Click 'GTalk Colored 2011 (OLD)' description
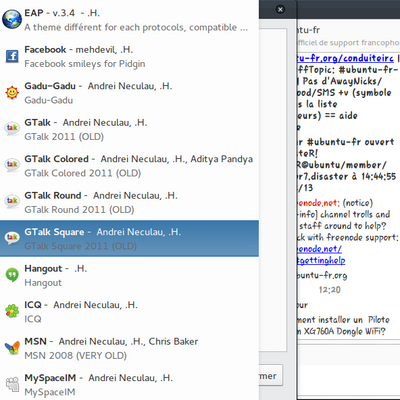 click(83, 173)
